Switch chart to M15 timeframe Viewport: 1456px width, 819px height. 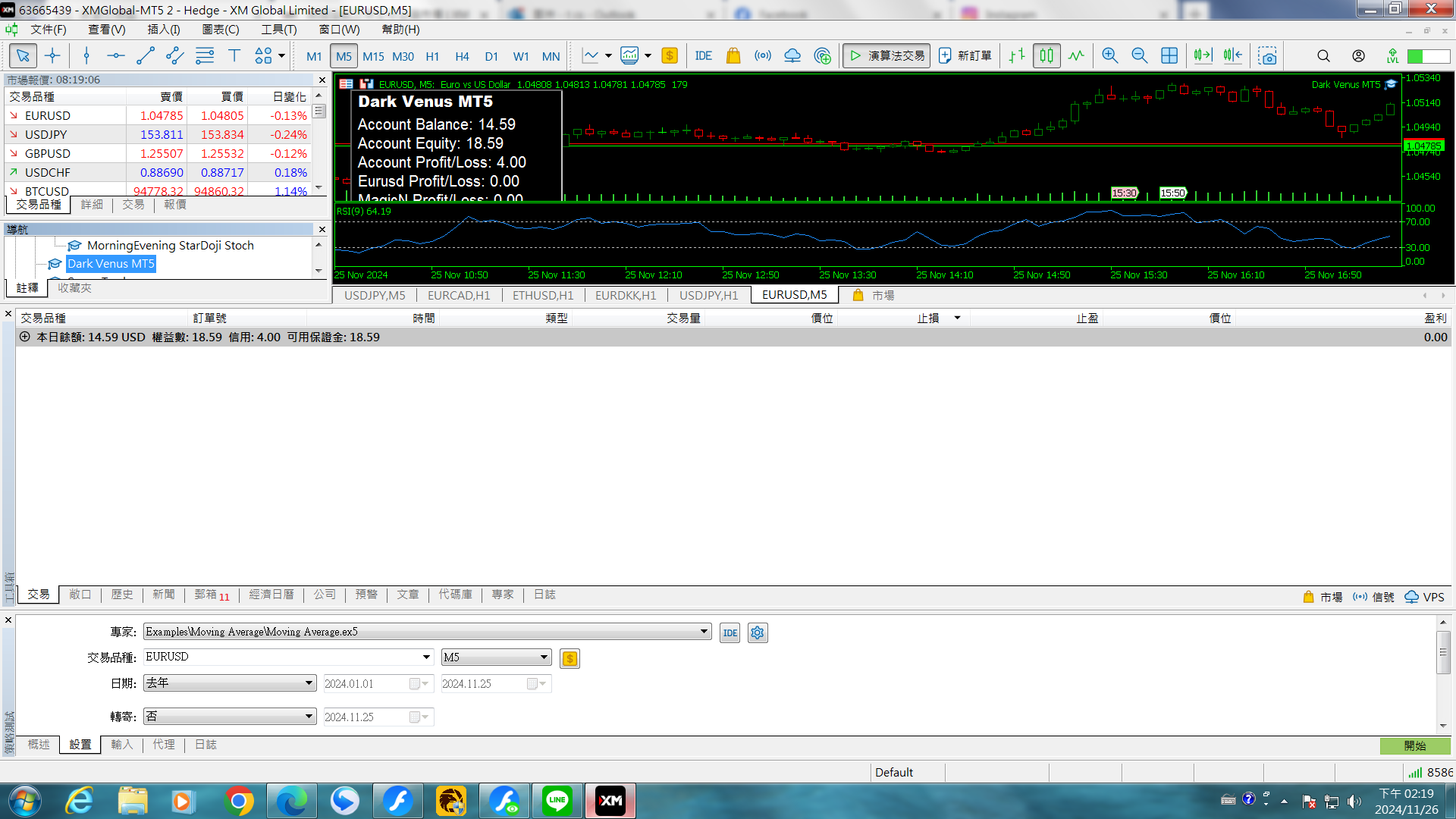coord(373,56)
